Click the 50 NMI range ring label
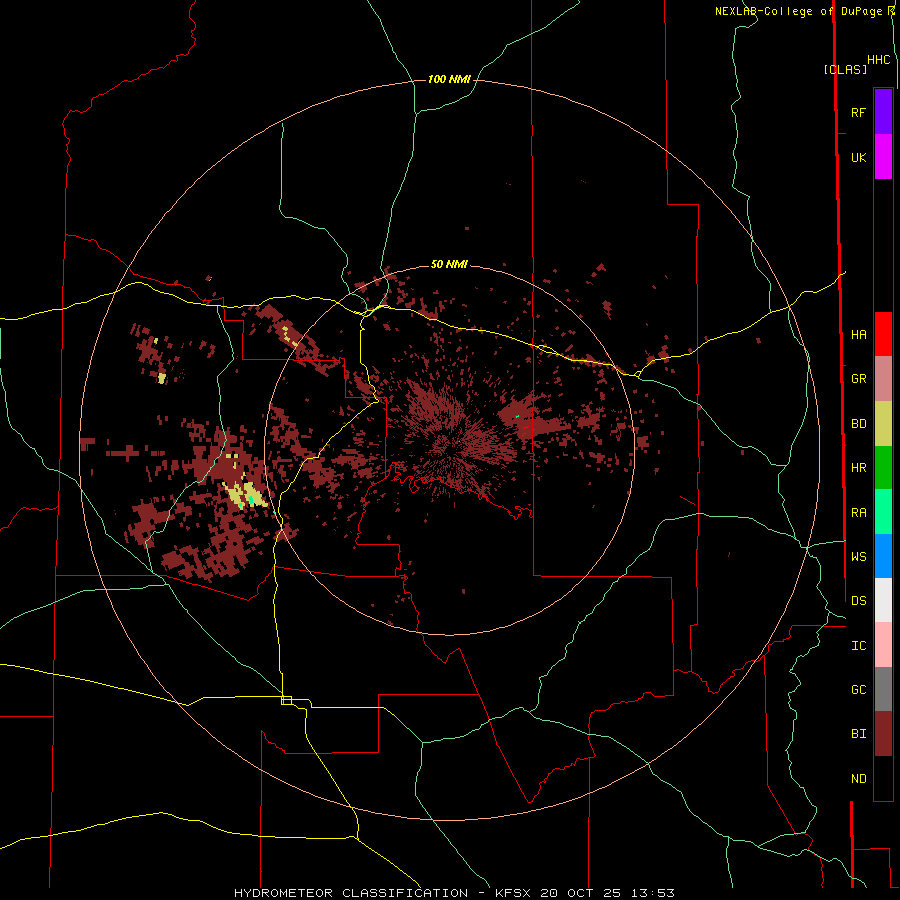Image resolution: width=900 pixels, height=900 pixels. 449,264
